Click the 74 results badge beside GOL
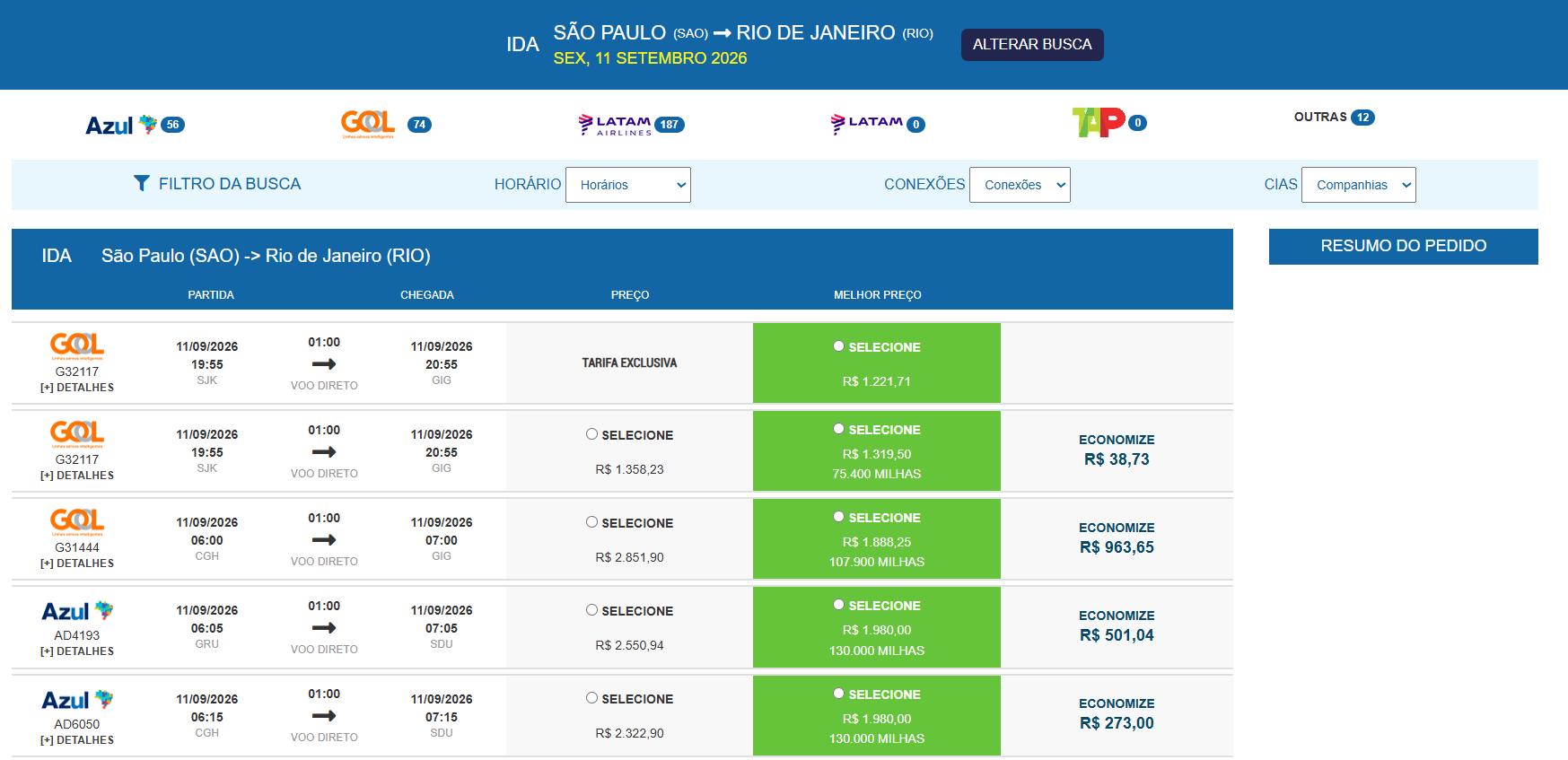This screenshot has width=1568, height=760. [419, 125]
